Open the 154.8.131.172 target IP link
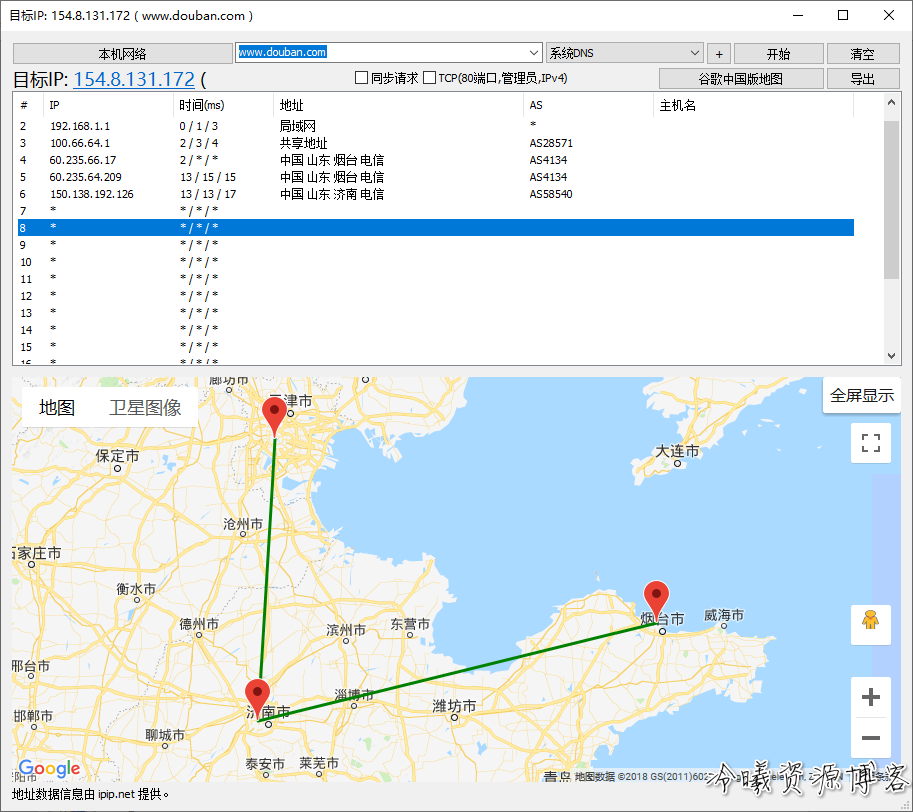 pos(134,79)
